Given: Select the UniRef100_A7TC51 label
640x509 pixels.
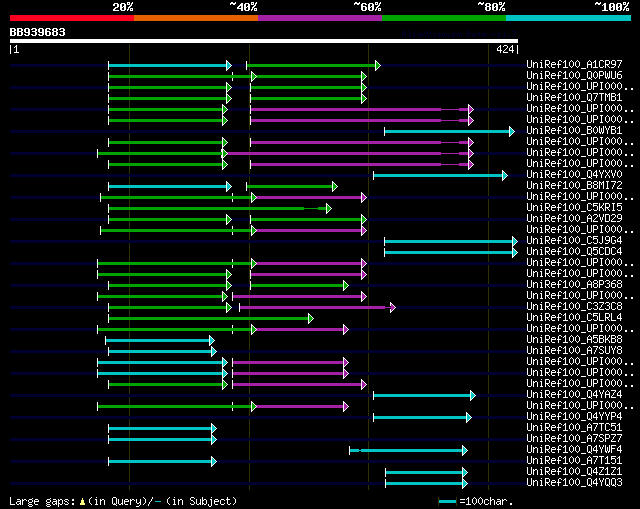Looking at the screenshot, I should [574, 428].
